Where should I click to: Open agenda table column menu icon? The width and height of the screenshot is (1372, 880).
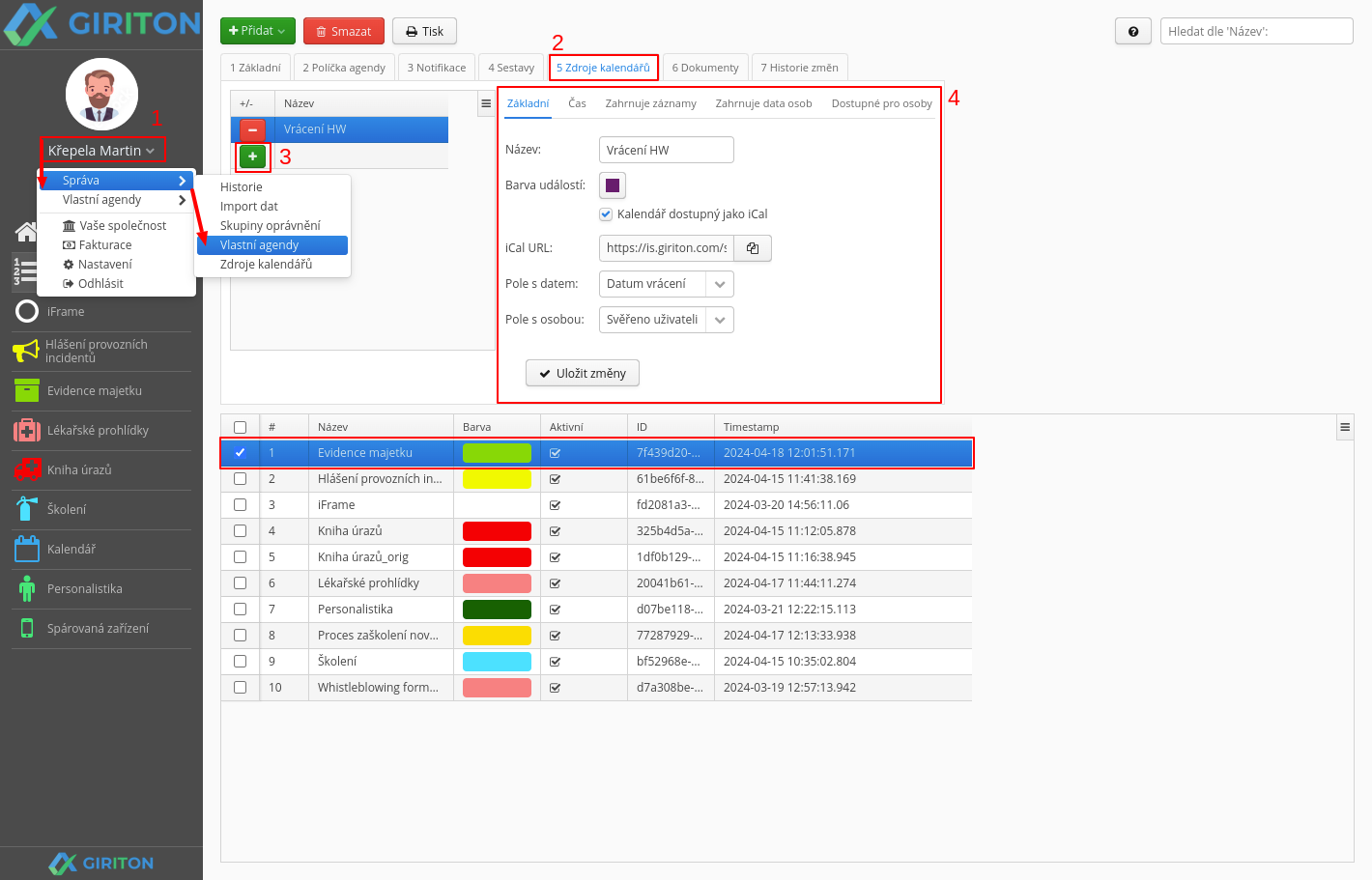1345,427
